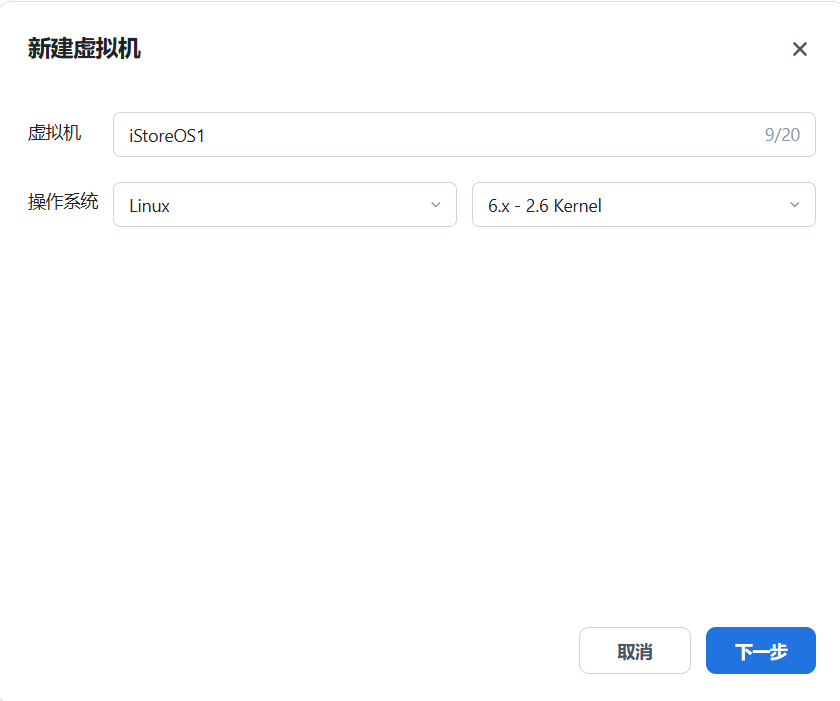Image resolution: width=840 pixels, height=701 pixels.
Task: Click the chevron arrow beside Linux
Action: click(435, 205)
